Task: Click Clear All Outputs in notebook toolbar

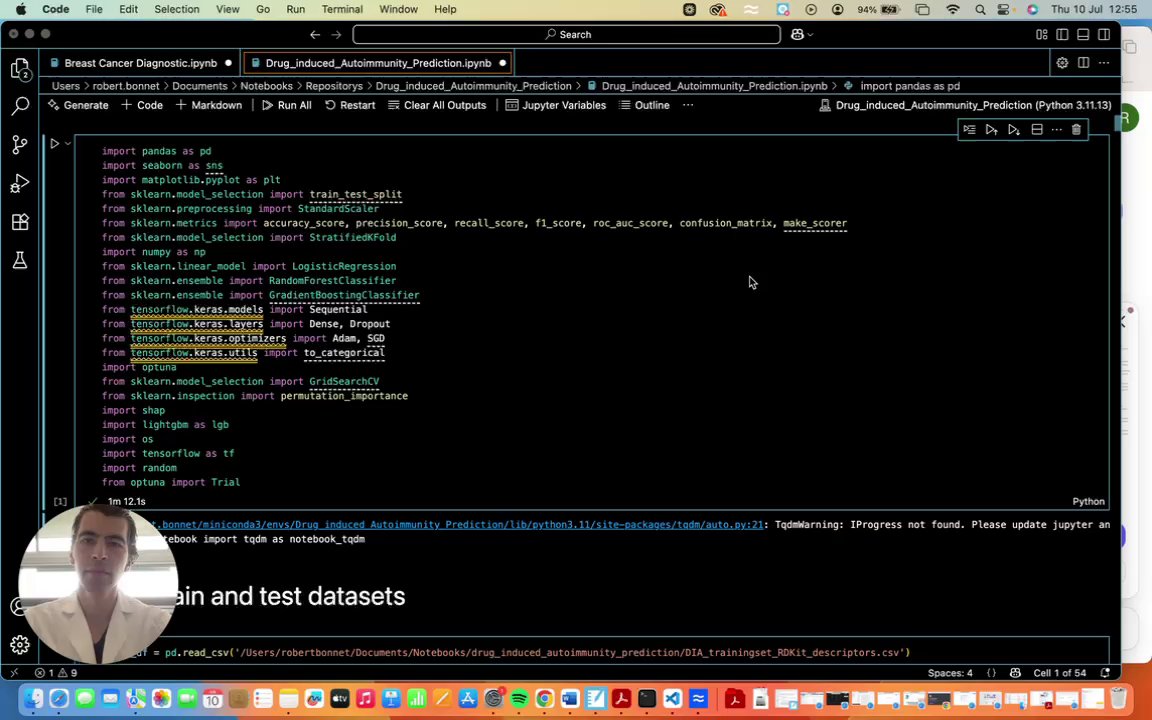Action: point(436,105)
